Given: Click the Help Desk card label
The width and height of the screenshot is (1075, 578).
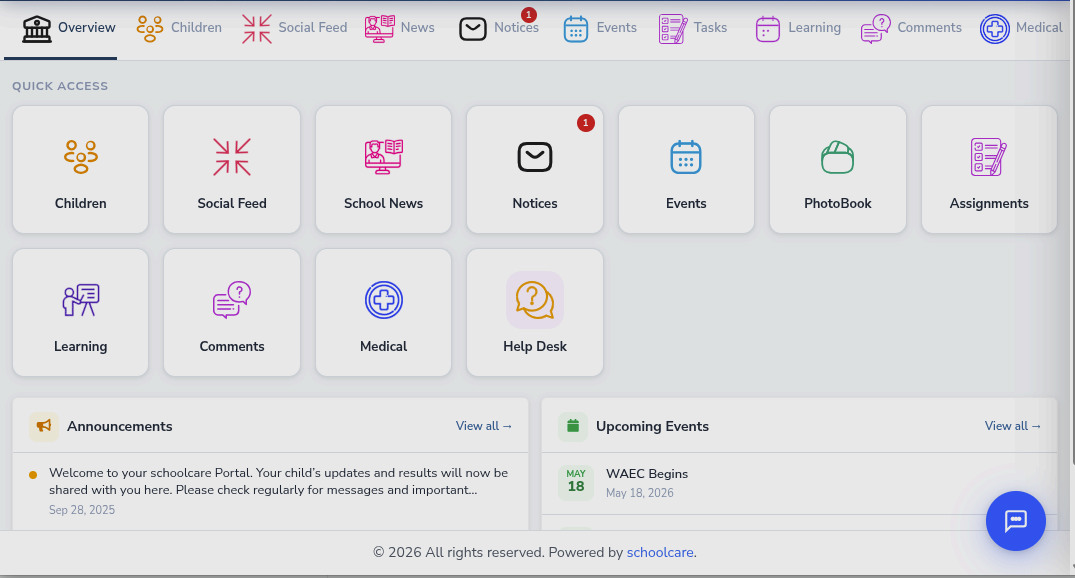Looking at the screenshot, I should tap(535, 346).
